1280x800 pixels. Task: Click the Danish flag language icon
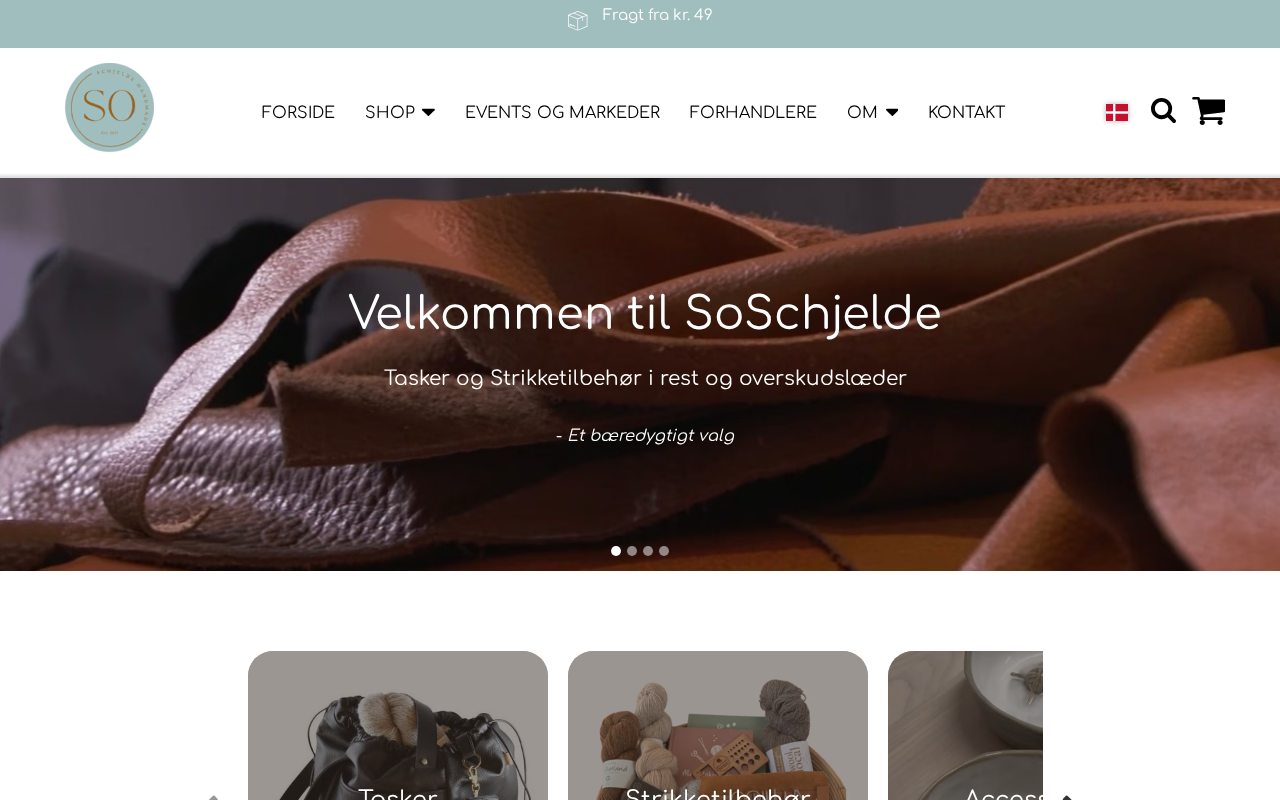tap(1117, 113)
